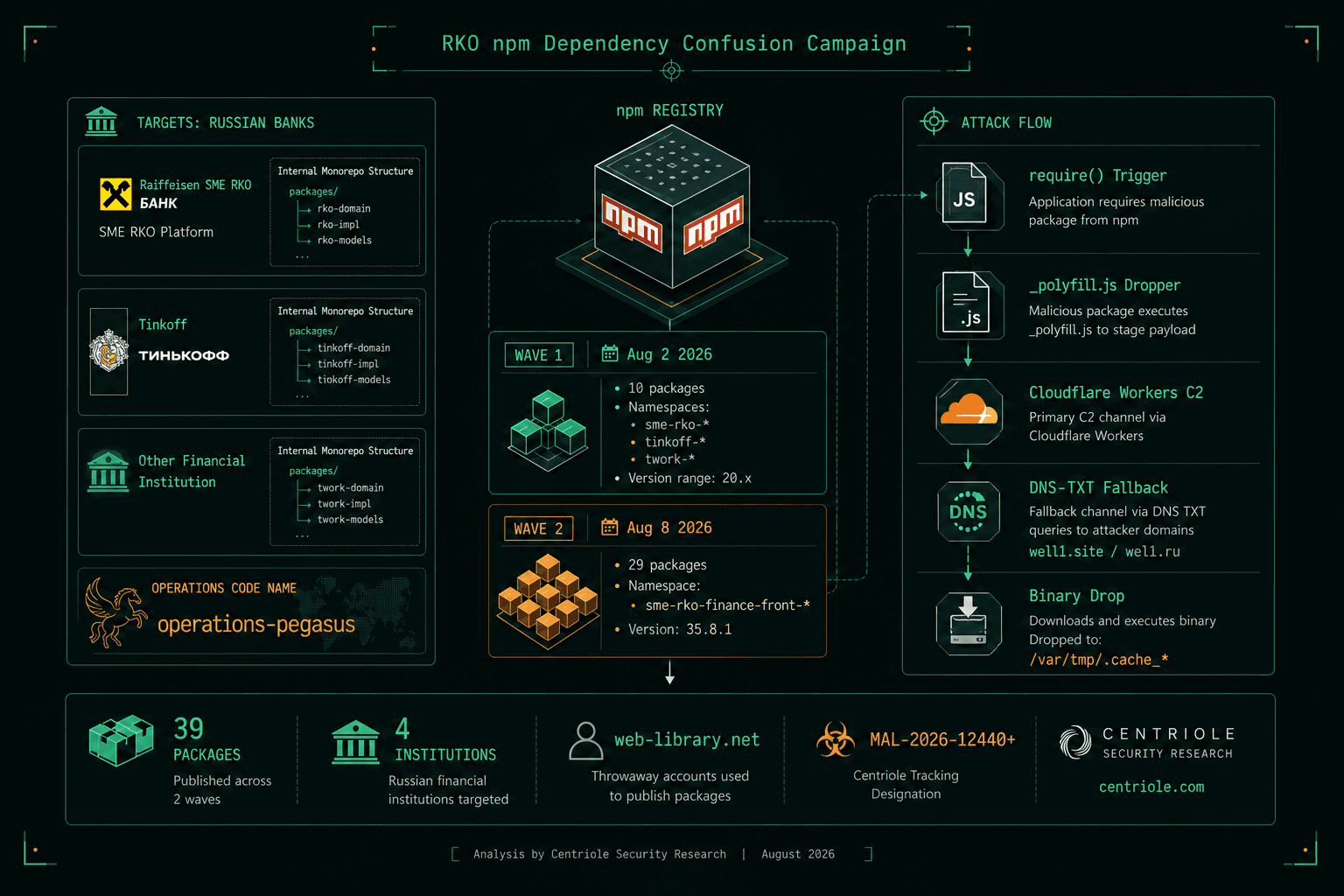Click the twork-impl tree entry
1344x896 pixels.
click(344, 503)
